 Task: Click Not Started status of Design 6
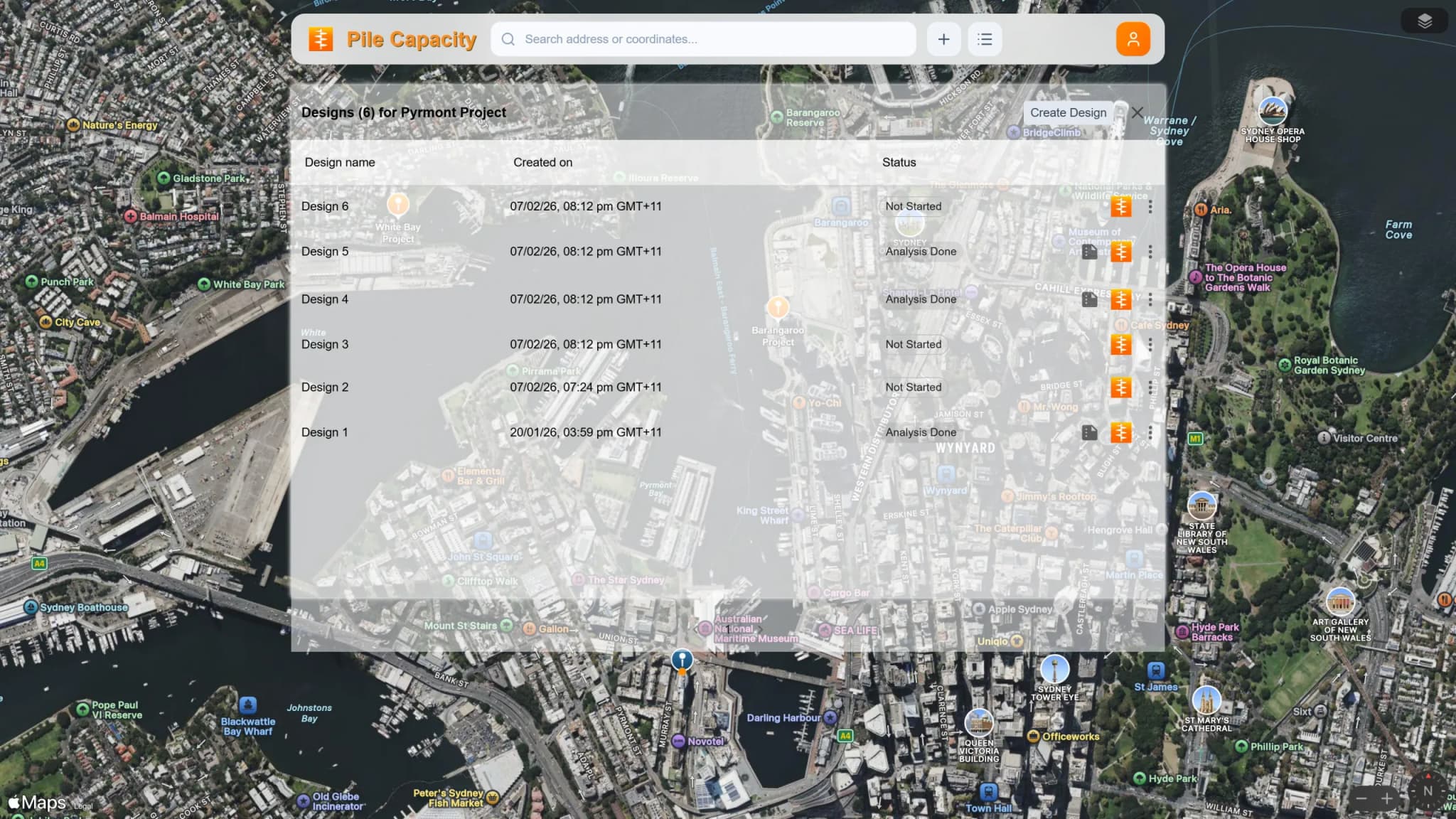click(914, 206)
